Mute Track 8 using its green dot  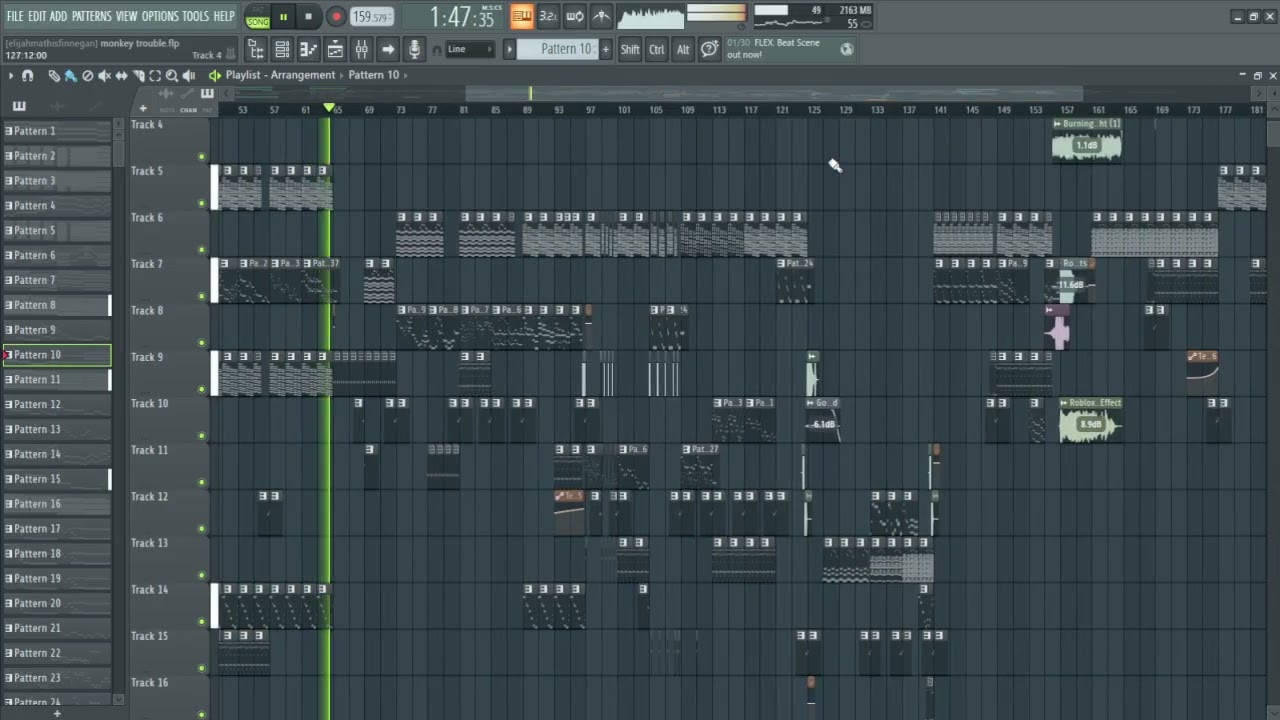point(202,343)
